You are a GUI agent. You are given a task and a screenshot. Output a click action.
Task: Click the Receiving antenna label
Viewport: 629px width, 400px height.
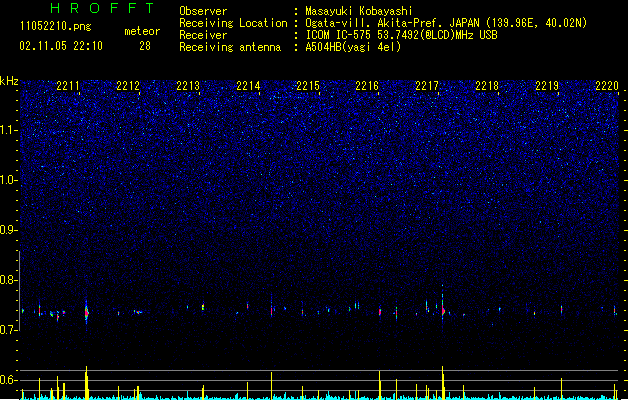(x=230, y=47)
